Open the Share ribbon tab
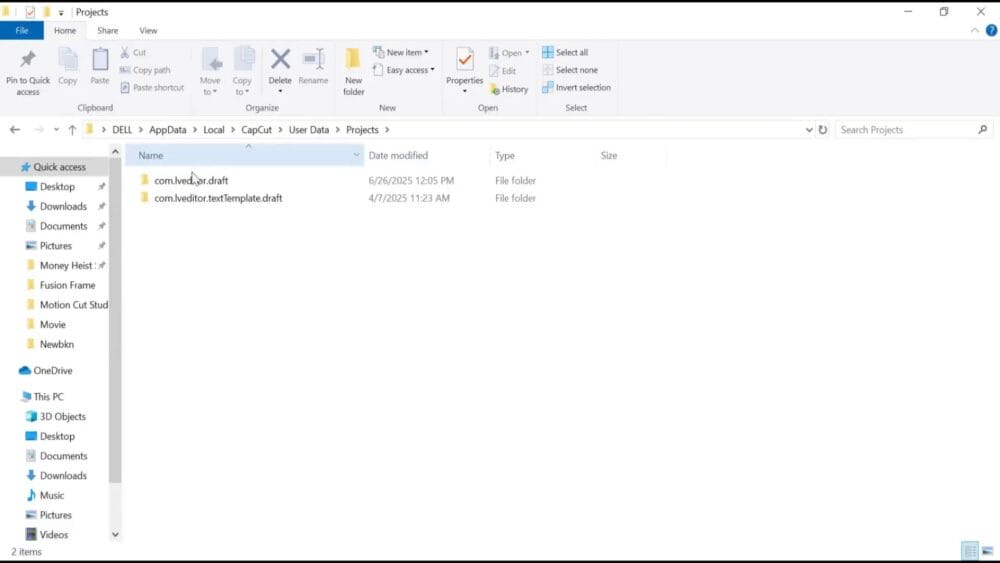Viewport: 1000px width, 563px height. (107, 31)
